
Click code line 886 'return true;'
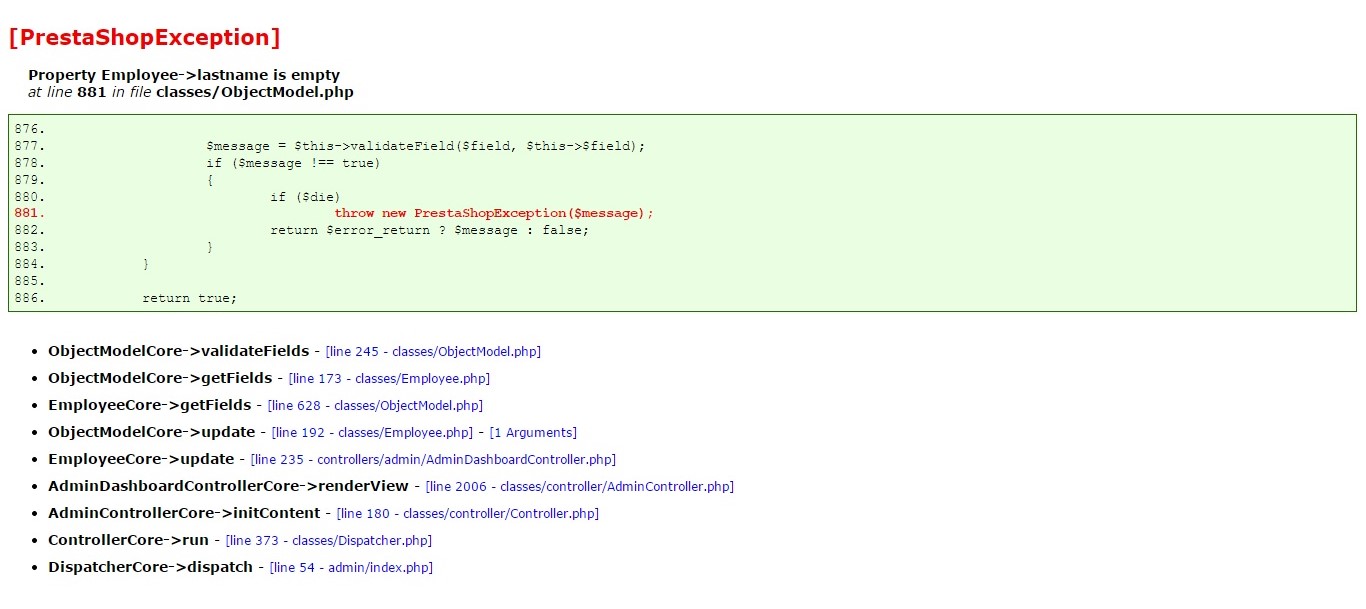190,298
